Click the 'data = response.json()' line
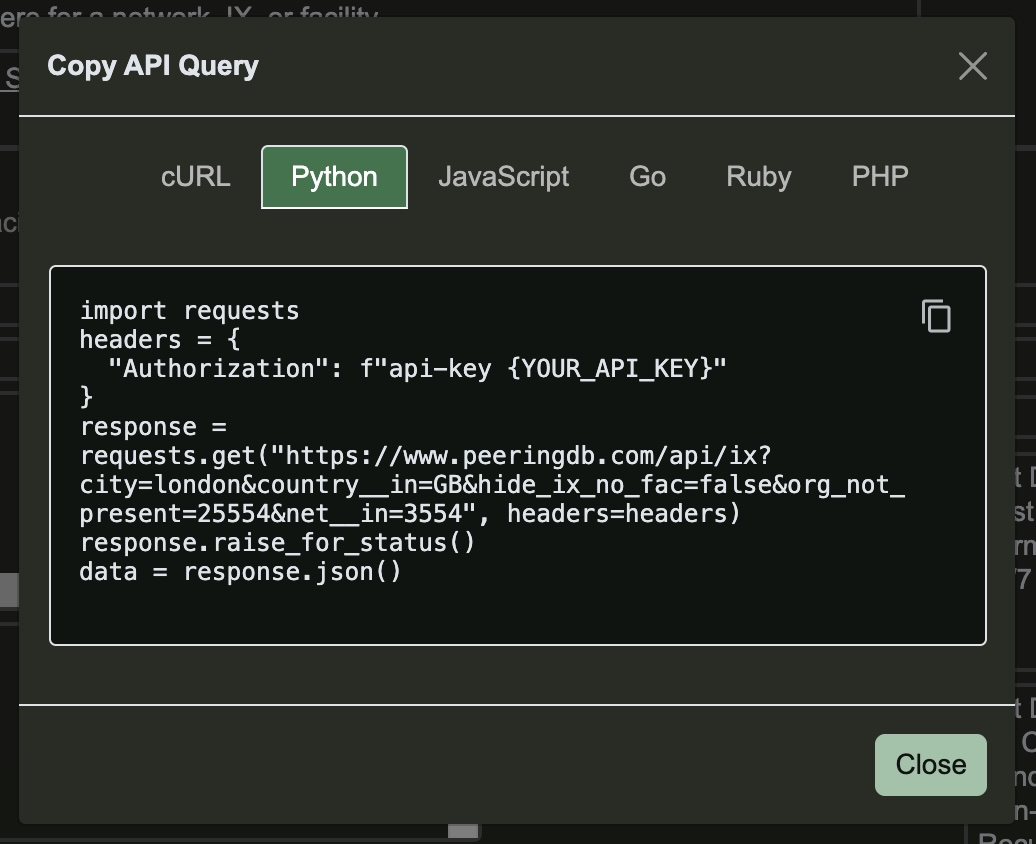Image resolution: width=1036 pixels, height=844 pixels. click(x=240, y=572)
